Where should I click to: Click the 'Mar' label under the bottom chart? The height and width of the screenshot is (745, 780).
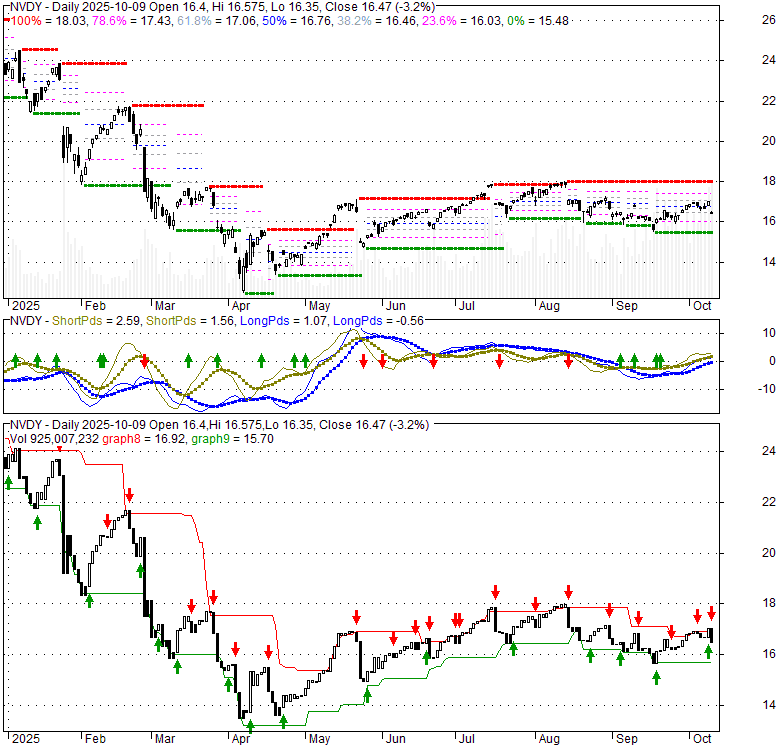coord(165,739)
